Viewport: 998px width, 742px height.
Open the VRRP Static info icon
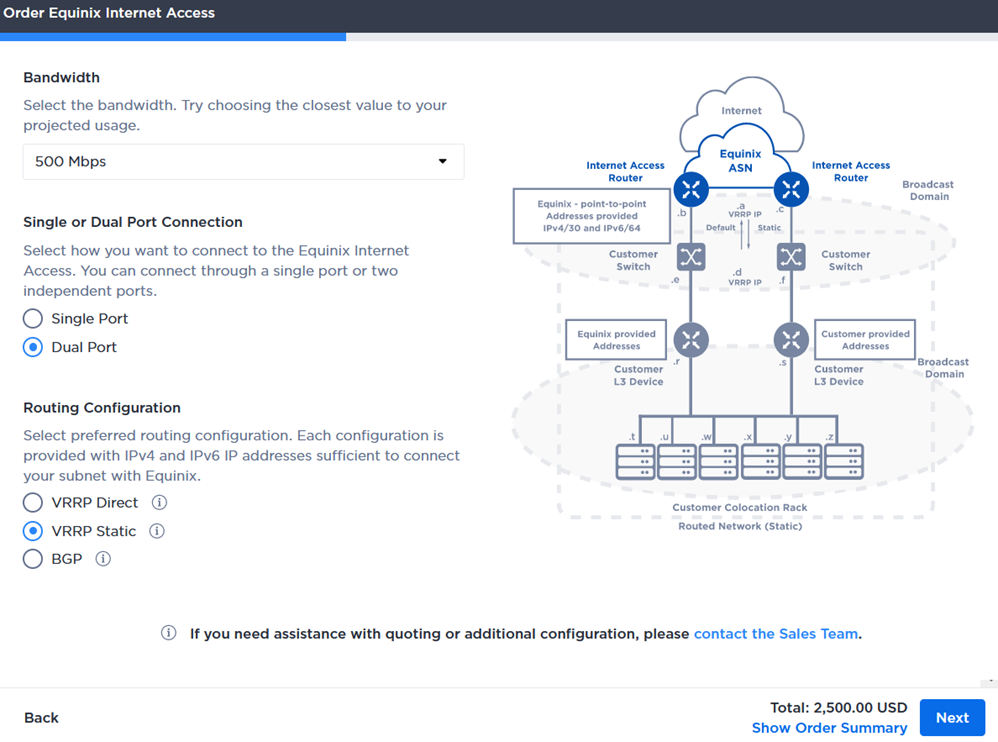pos(157,531)
